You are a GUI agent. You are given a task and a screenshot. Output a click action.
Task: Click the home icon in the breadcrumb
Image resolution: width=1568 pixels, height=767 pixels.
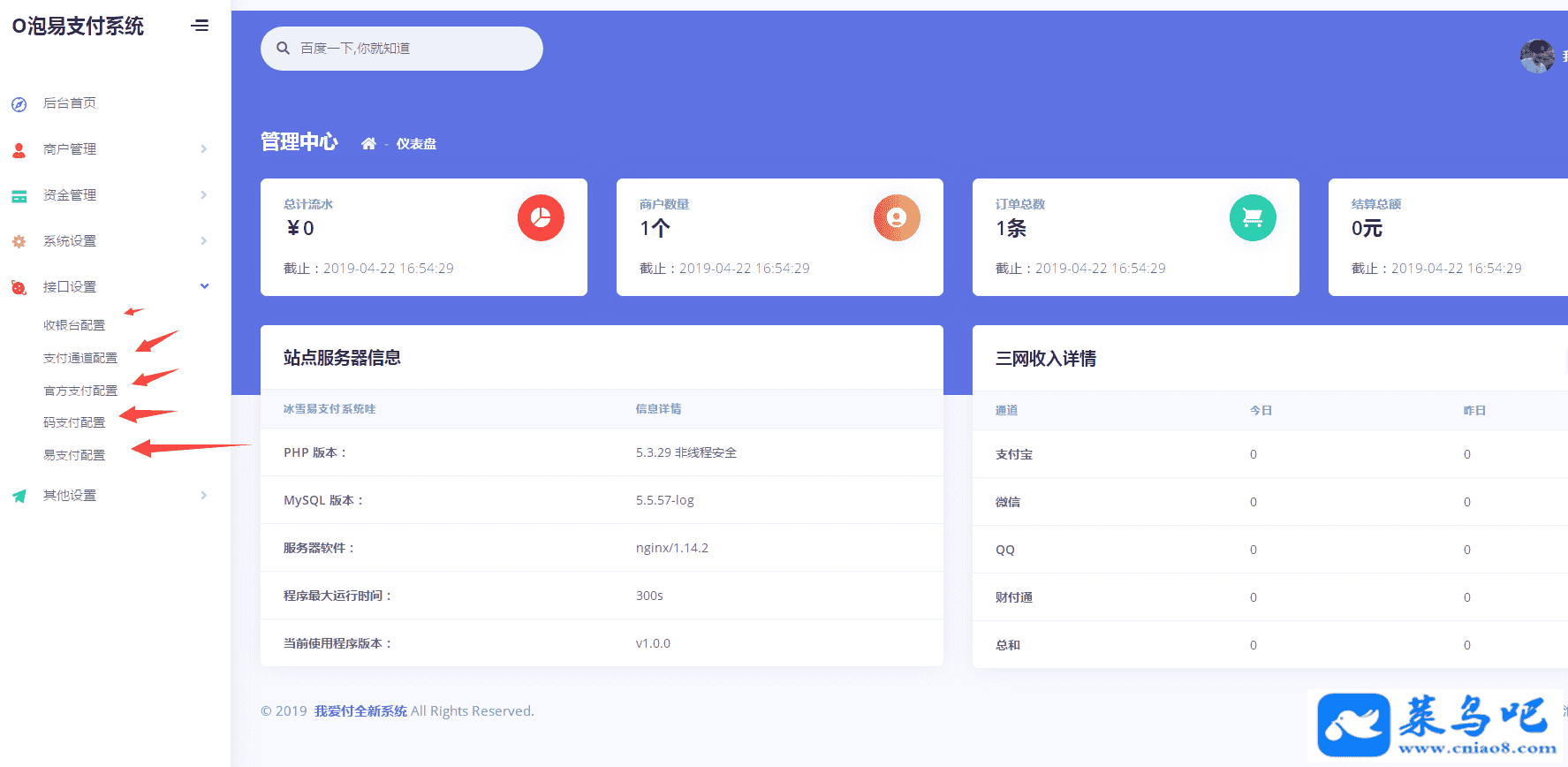click(368, 143)
